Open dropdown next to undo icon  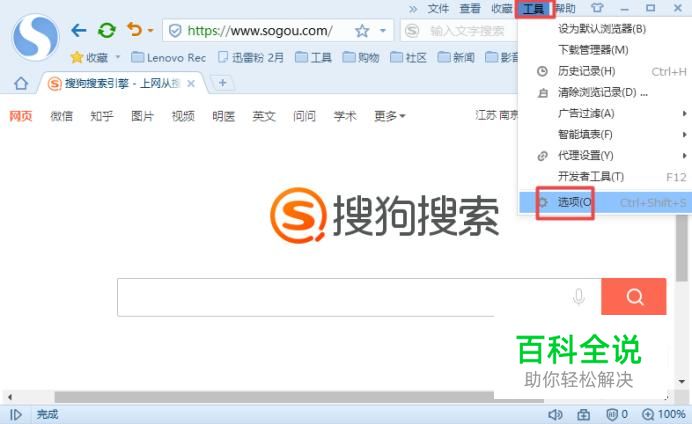coord(150,30)
